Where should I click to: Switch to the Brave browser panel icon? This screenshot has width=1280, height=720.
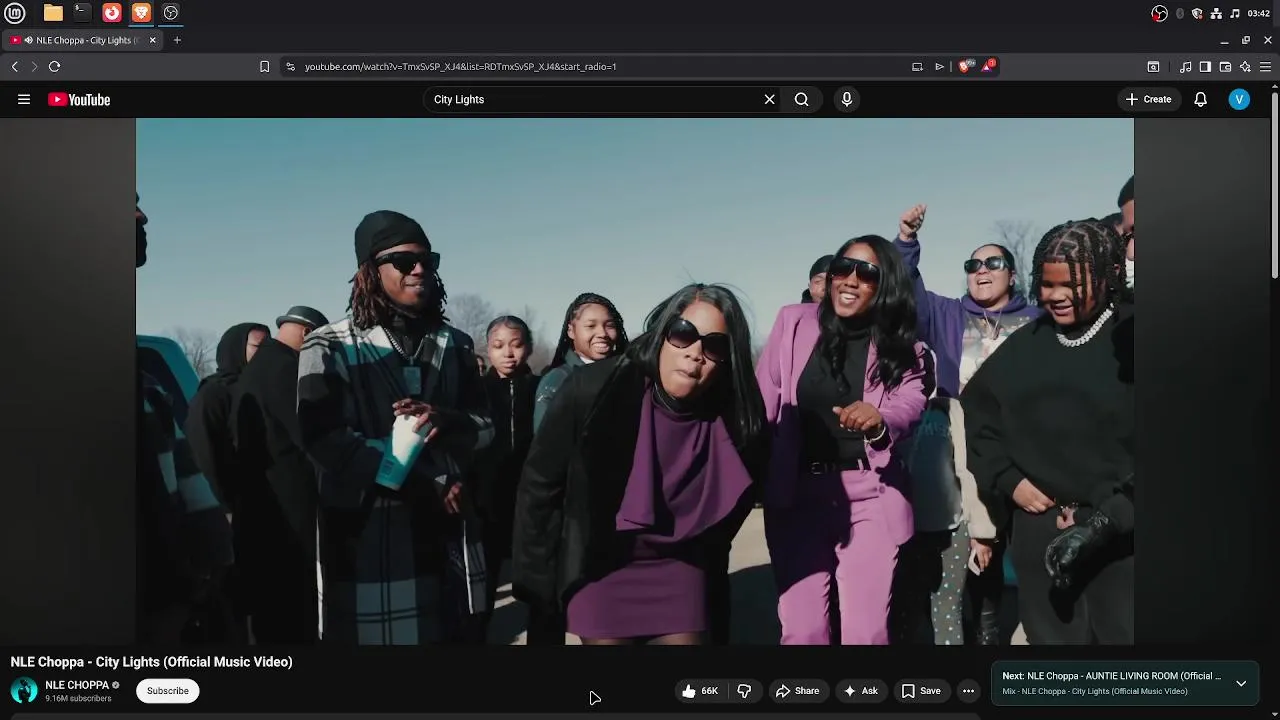[141, 13]
